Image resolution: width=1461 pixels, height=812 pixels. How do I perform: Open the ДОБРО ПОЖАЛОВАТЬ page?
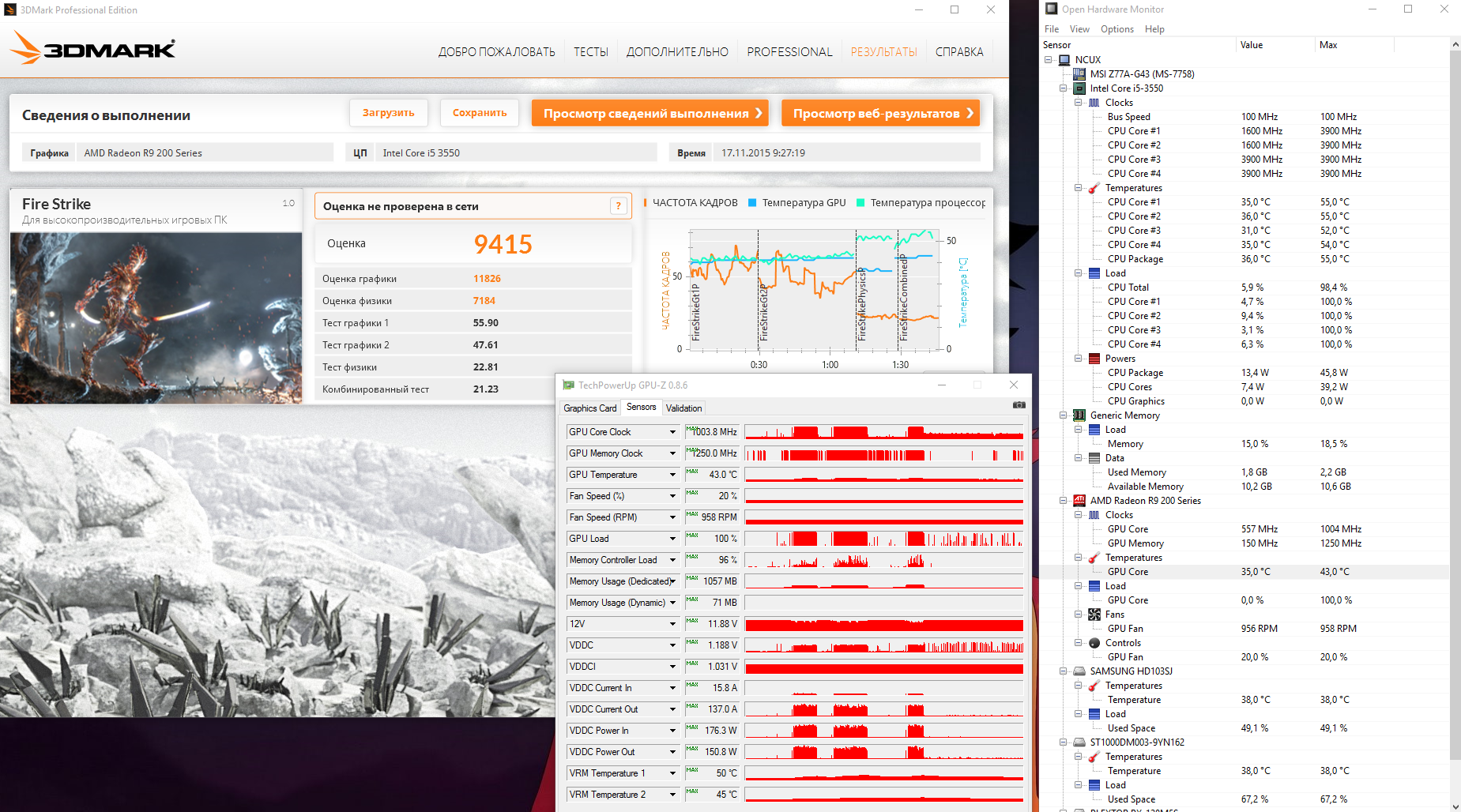[x=497, y=52]
